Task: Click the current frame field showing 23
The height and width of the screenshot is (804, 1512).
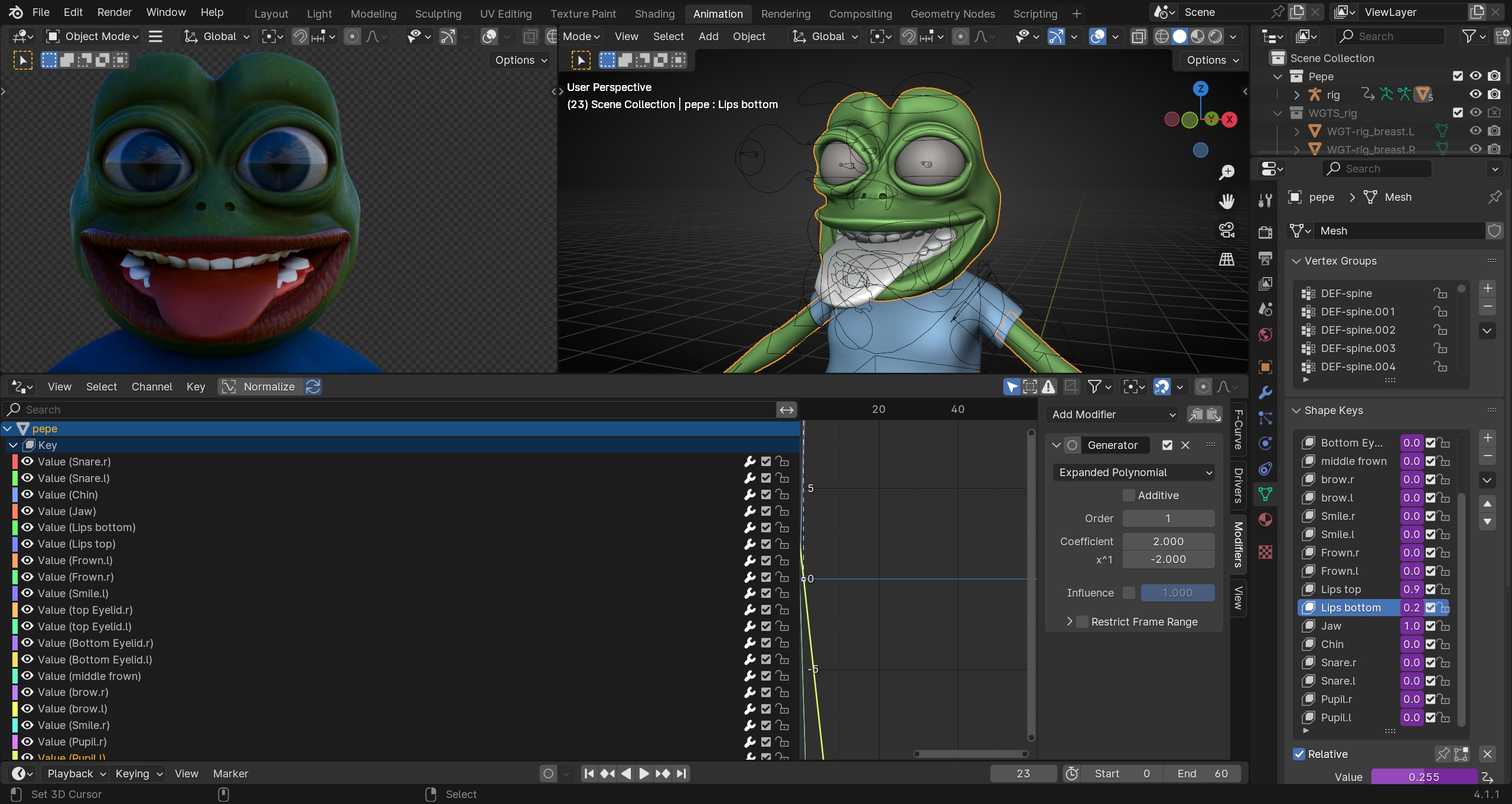Action: tap(1023, 774)
